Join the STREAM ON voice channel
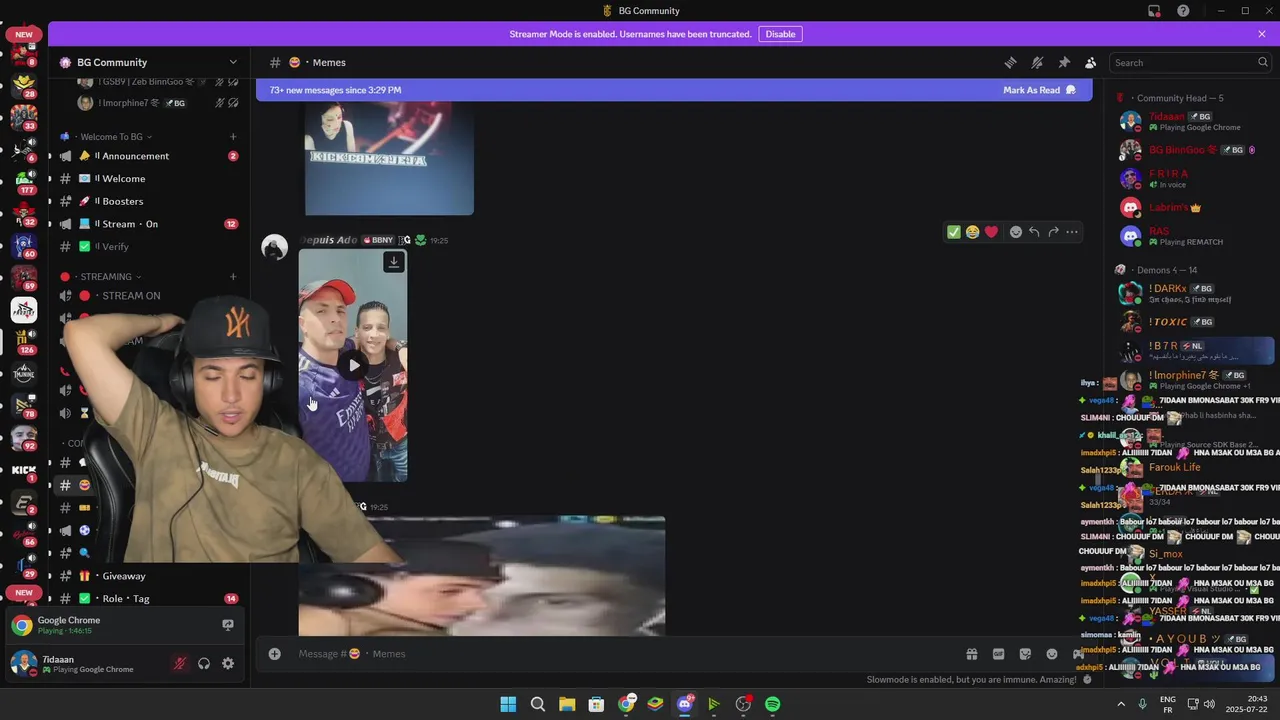The height and width of the screenshot is (720, 1280). (x=150, y=296)
